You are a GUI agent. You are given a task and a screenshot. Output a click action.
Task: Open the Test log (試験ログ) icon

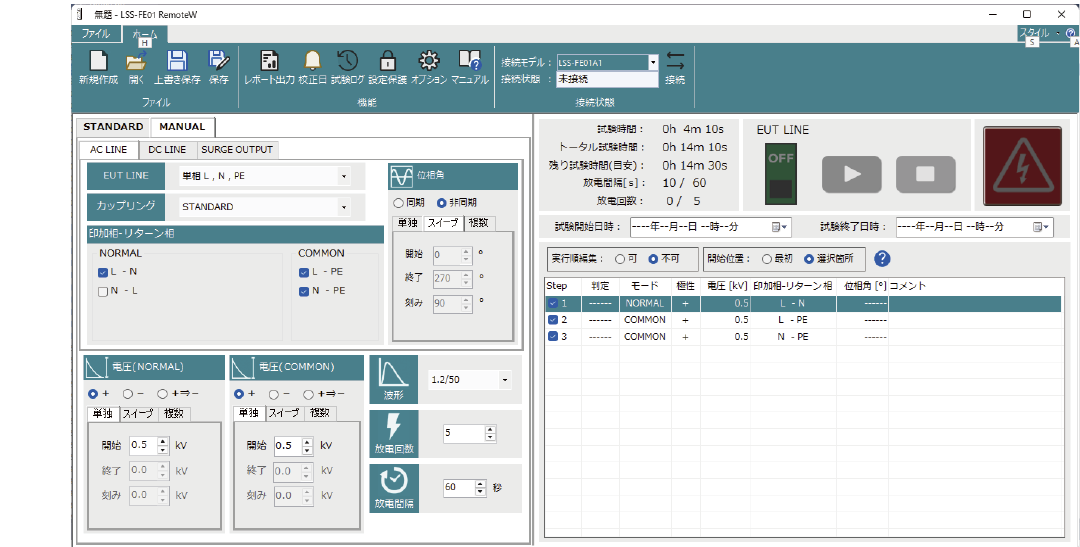point(348,62)
